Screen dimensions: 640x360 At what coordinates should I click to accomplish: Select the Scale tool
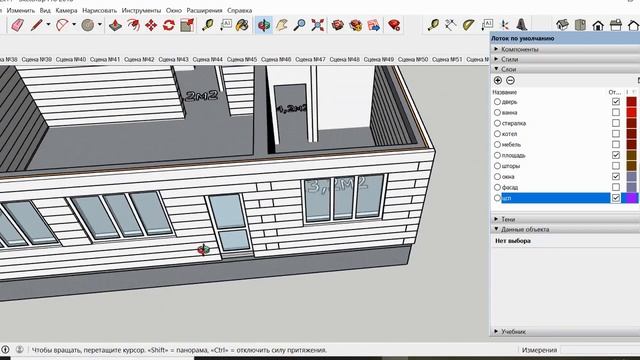point(187,25)
